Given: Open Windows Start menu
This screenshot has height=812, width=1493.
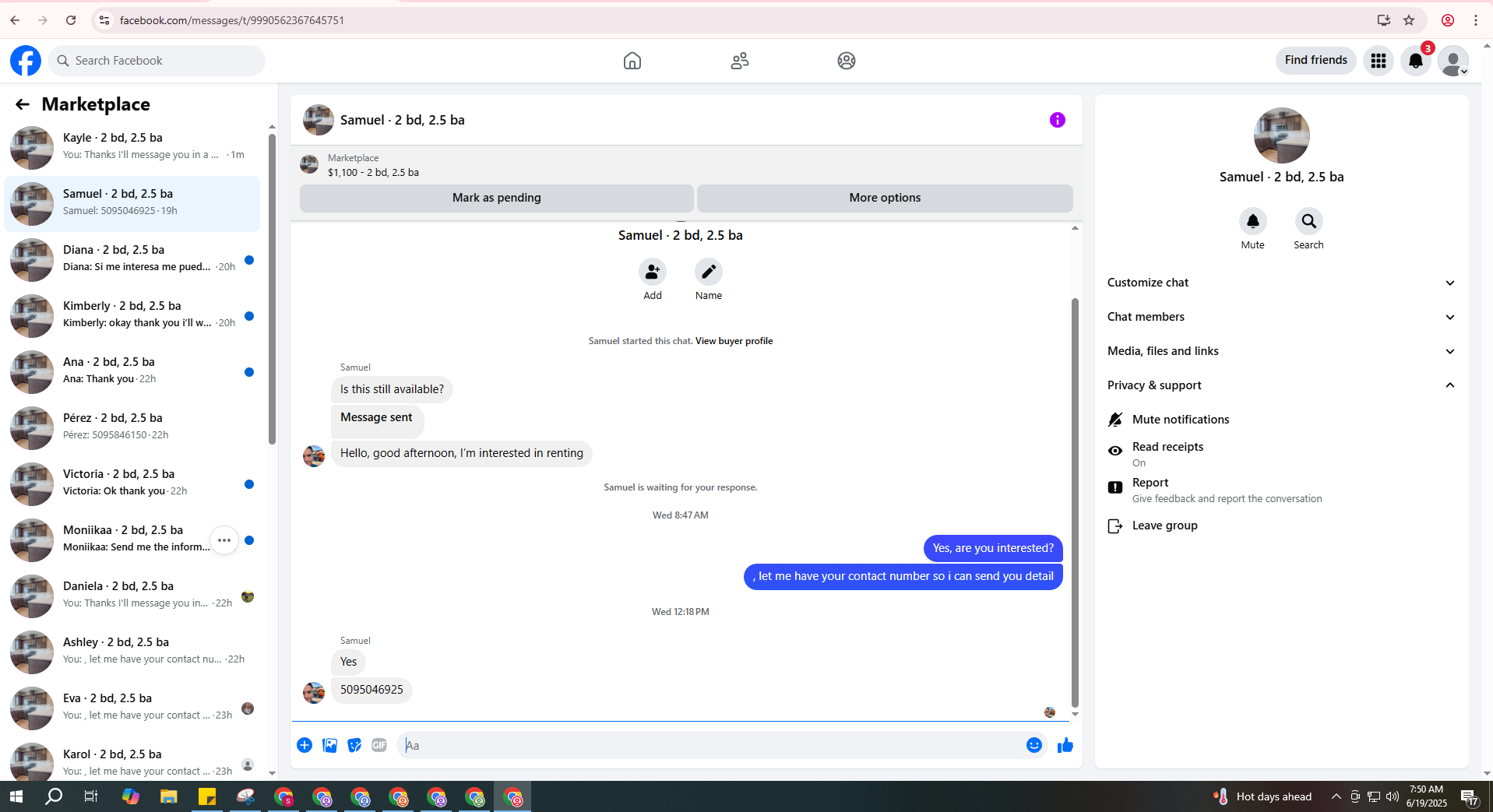Looking at the screenshot, I should point(16,796).
